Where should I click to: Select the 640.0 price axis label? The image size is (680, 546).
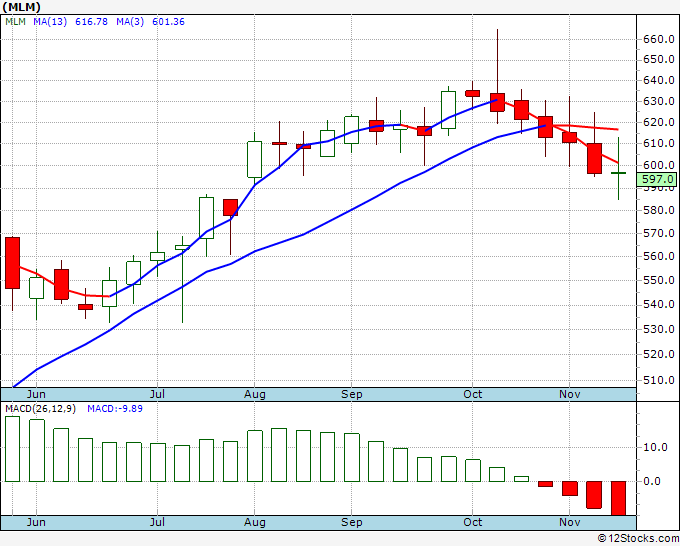(x=659, y=80)
